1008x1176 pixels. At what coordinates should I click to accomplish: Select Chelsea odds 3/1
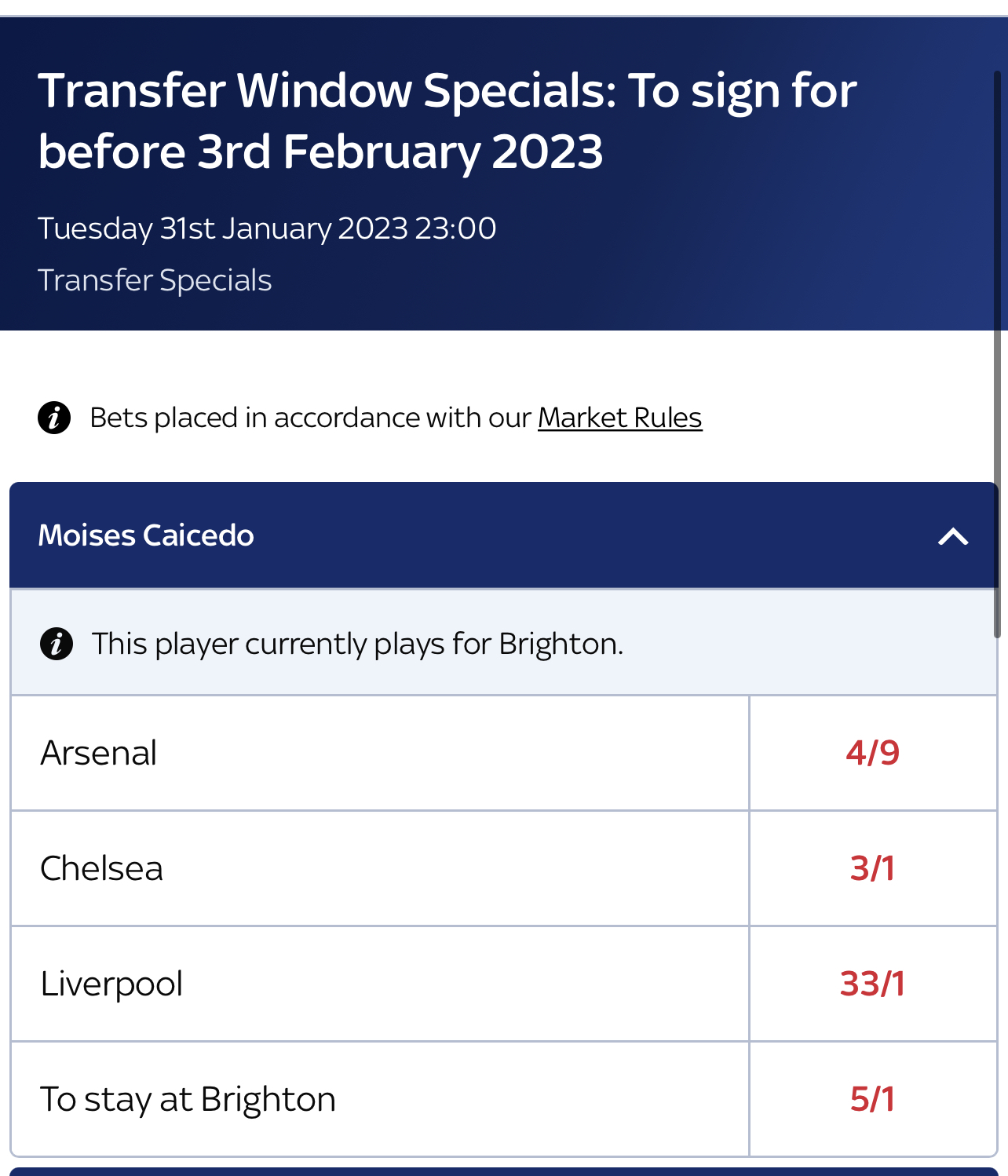click(873, 868)
